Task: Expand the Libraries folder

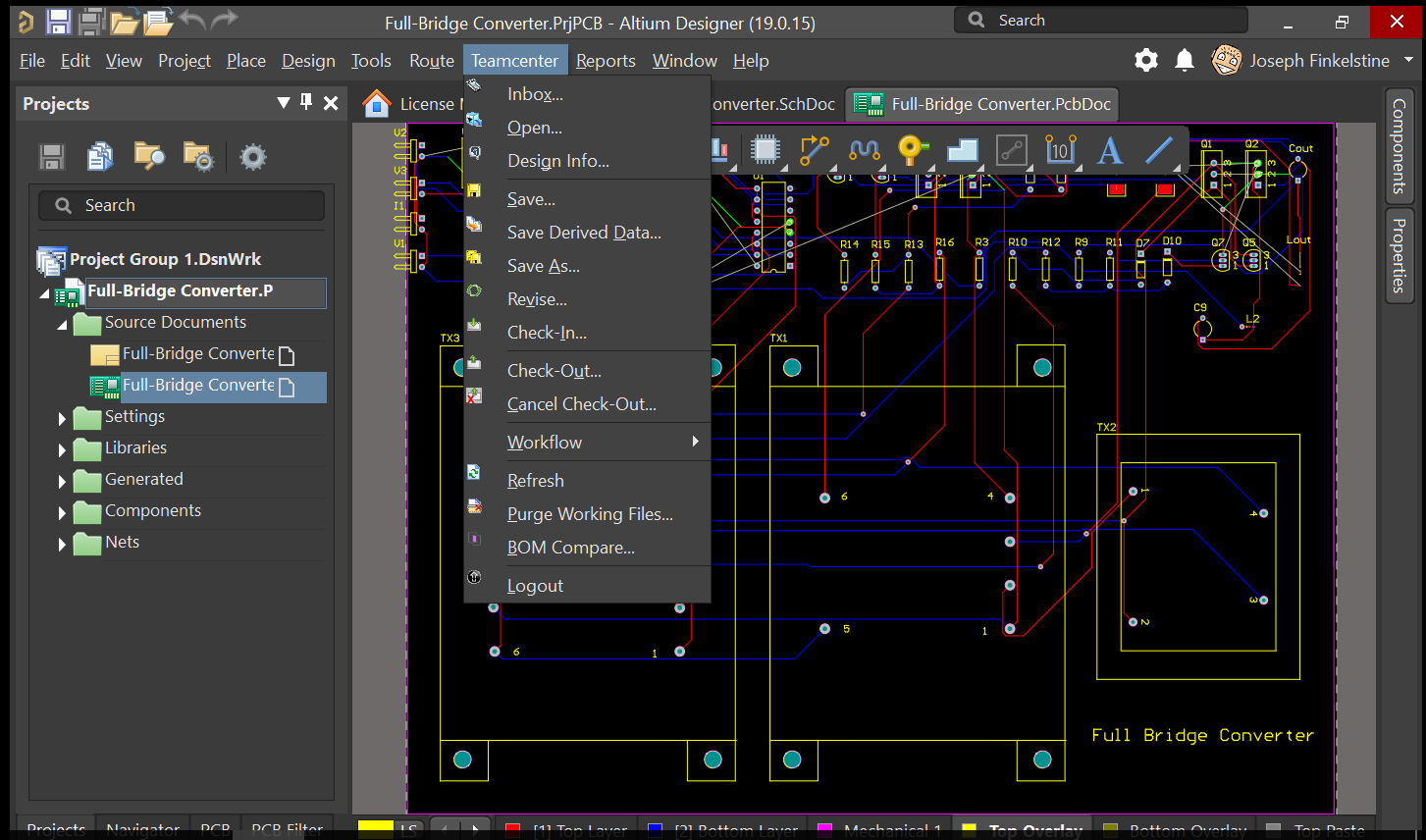Action: [62, 450]
